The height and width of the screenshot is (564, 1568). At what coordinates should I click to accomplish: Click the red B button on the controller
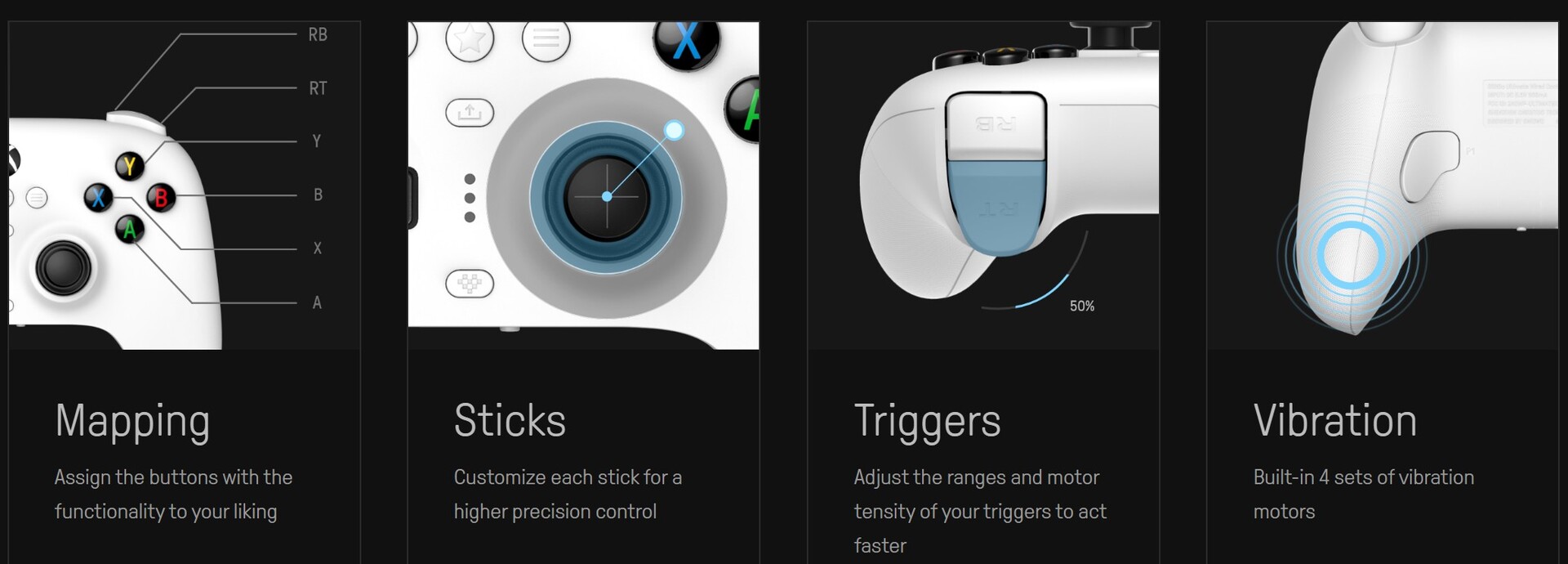[x=161, y=198]
